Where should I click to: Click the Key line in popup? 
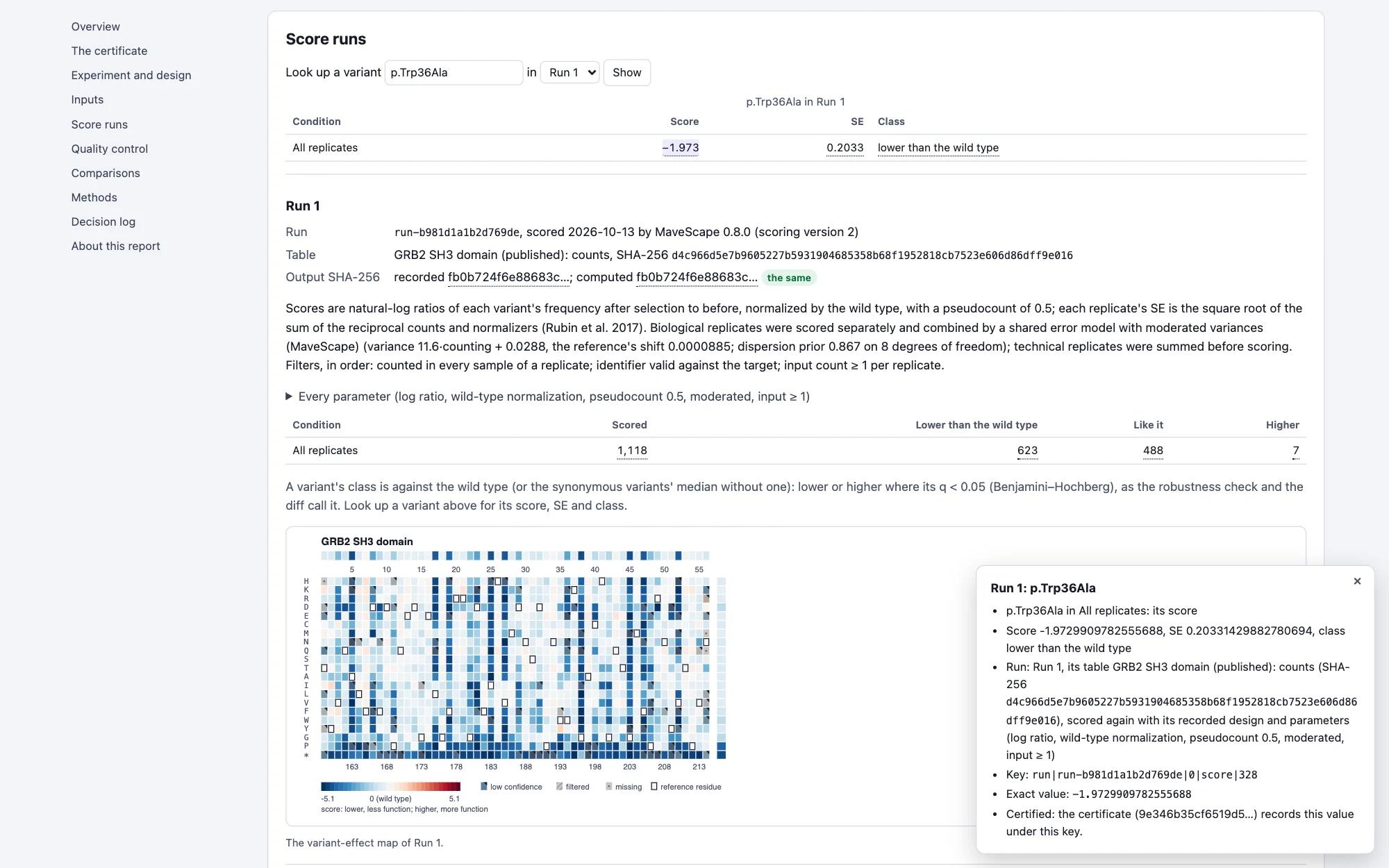tap(1132, 775)
